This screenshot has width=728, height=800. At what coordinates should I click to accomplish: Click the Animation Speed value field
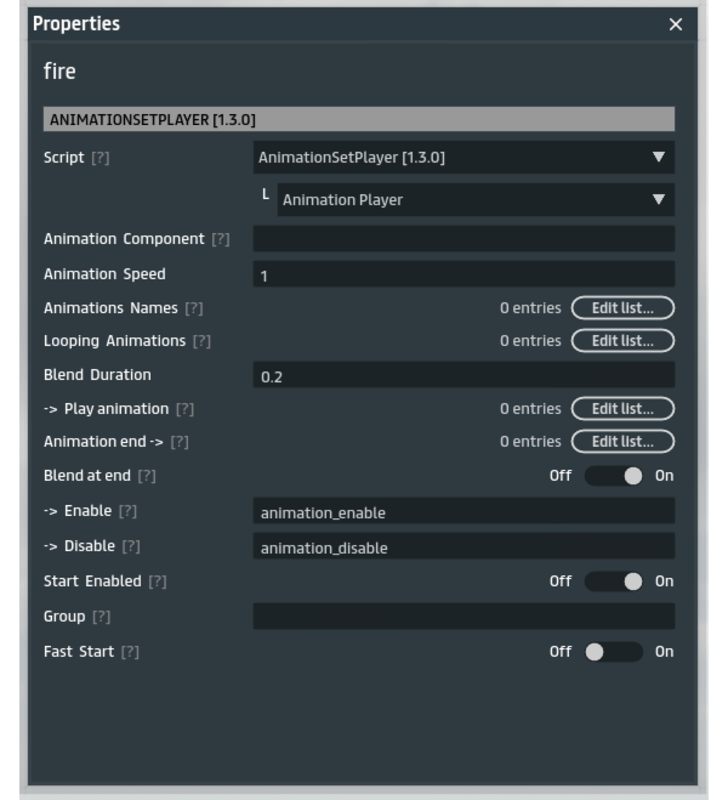pyautogui.click(x=463, y=275)
